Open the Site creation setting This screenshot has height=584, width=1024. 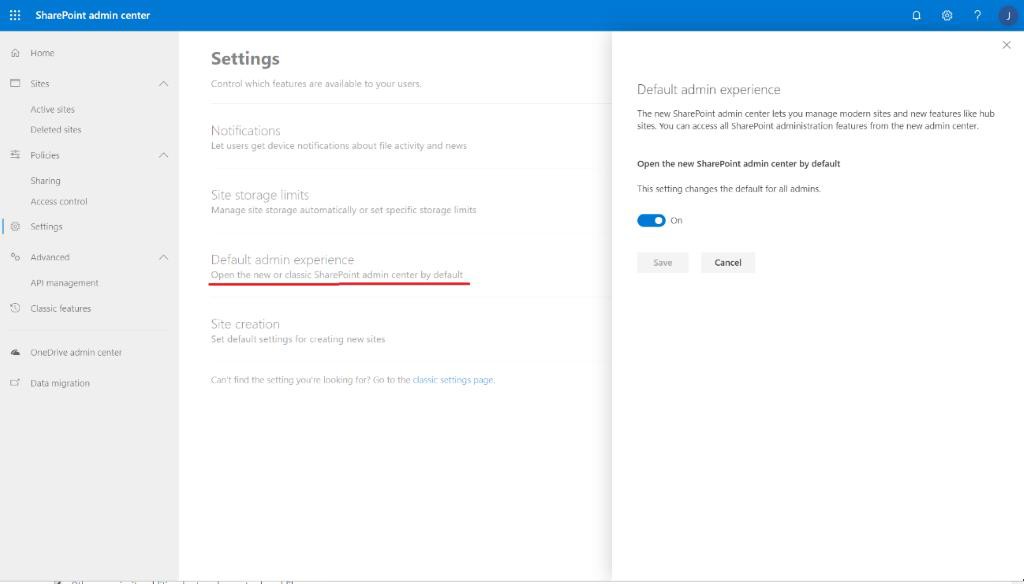click(x=245, y=324)
